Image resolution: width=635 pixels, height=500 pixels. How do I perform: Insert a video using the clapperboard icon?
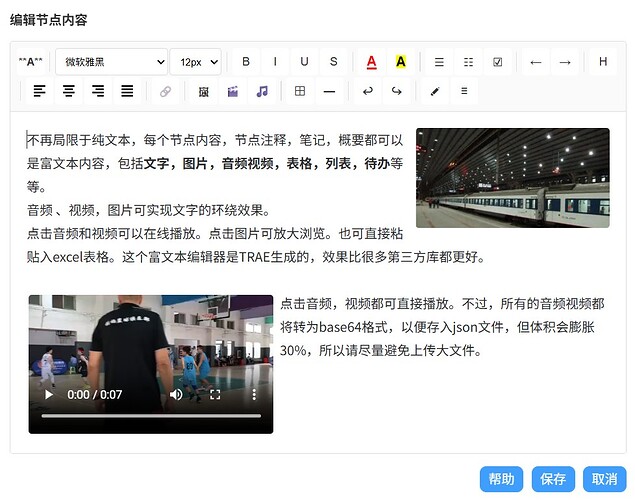(x=232, y=91)
